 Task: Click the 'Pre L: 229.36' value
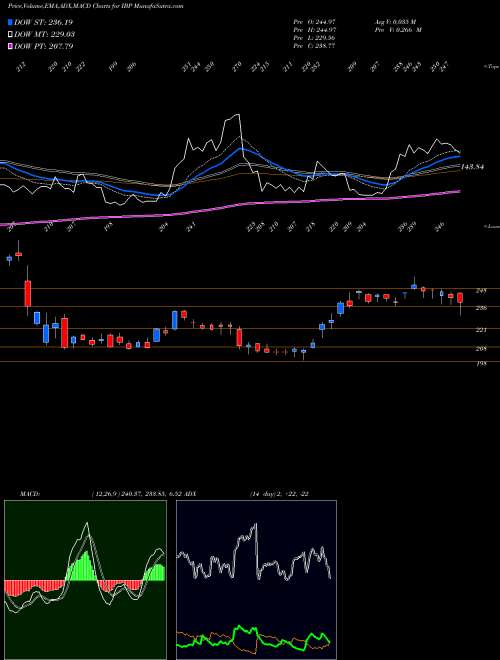point(314,38)
